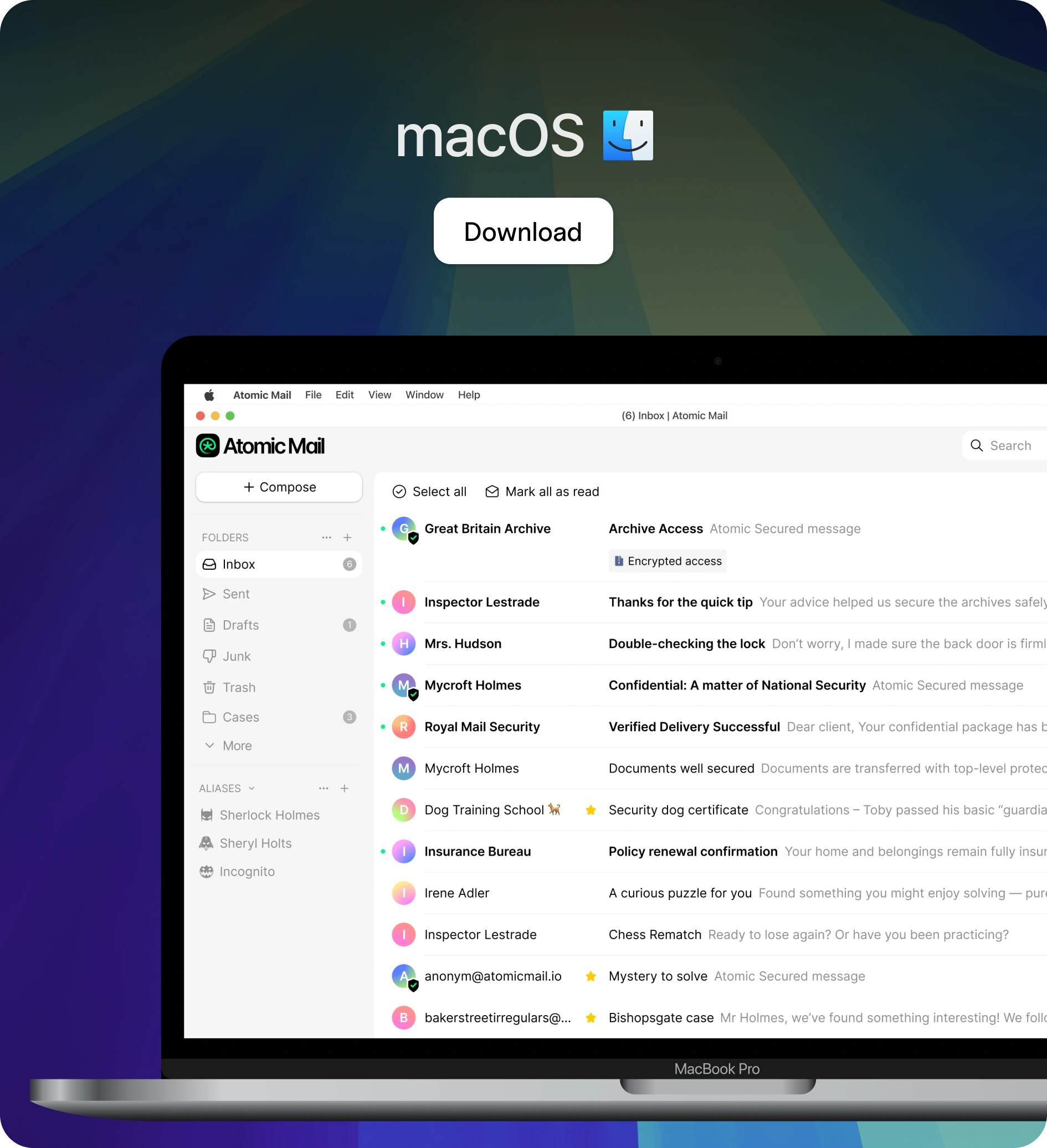Toggle star on Dog Training School email

(591, 810)
